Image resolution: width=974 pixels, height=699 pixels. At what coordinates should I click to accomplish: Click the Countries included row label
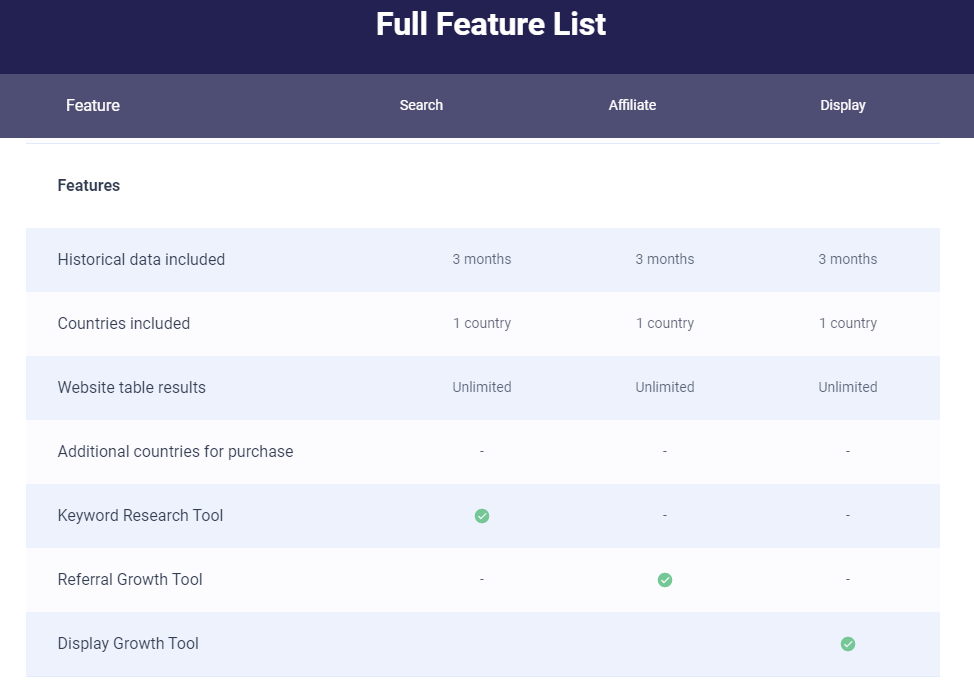[x=124, y=324]
